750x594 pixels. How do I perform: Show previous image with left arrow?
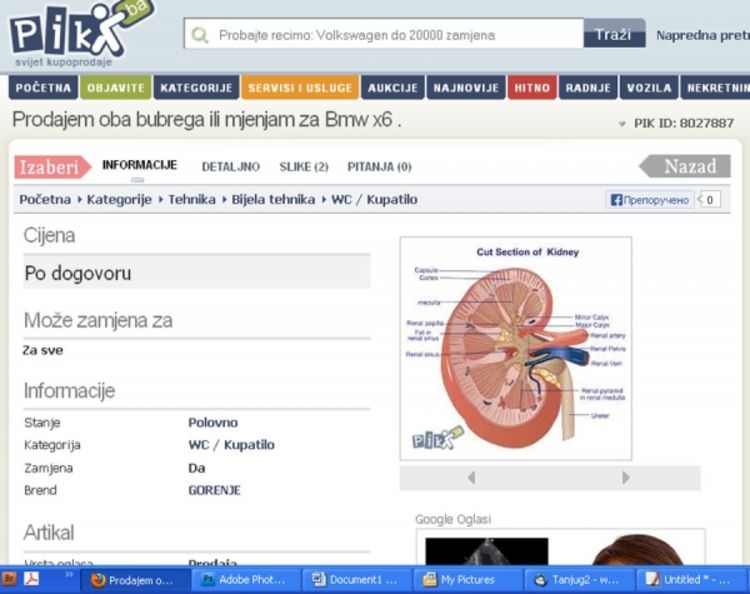point(472,477)
